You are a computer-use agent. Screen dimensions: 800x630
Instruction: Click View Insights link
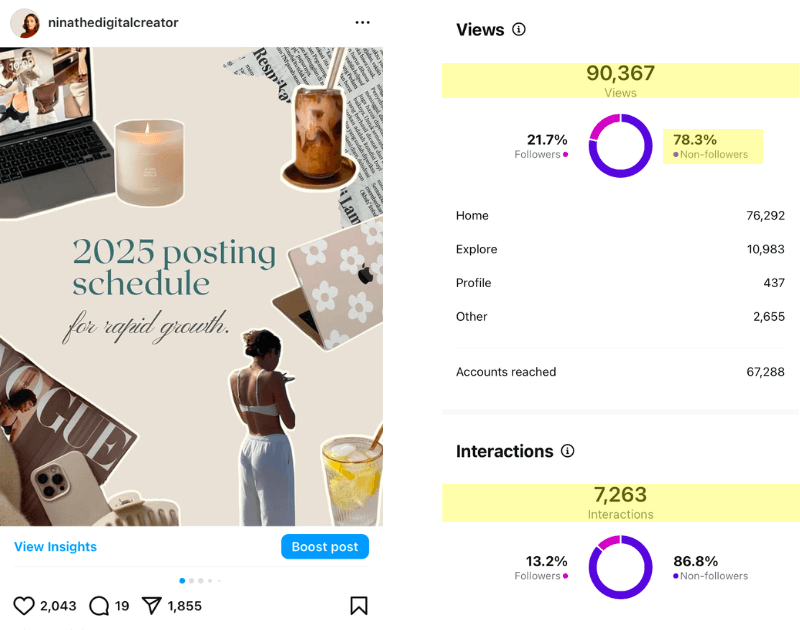[x=55, y=547]
